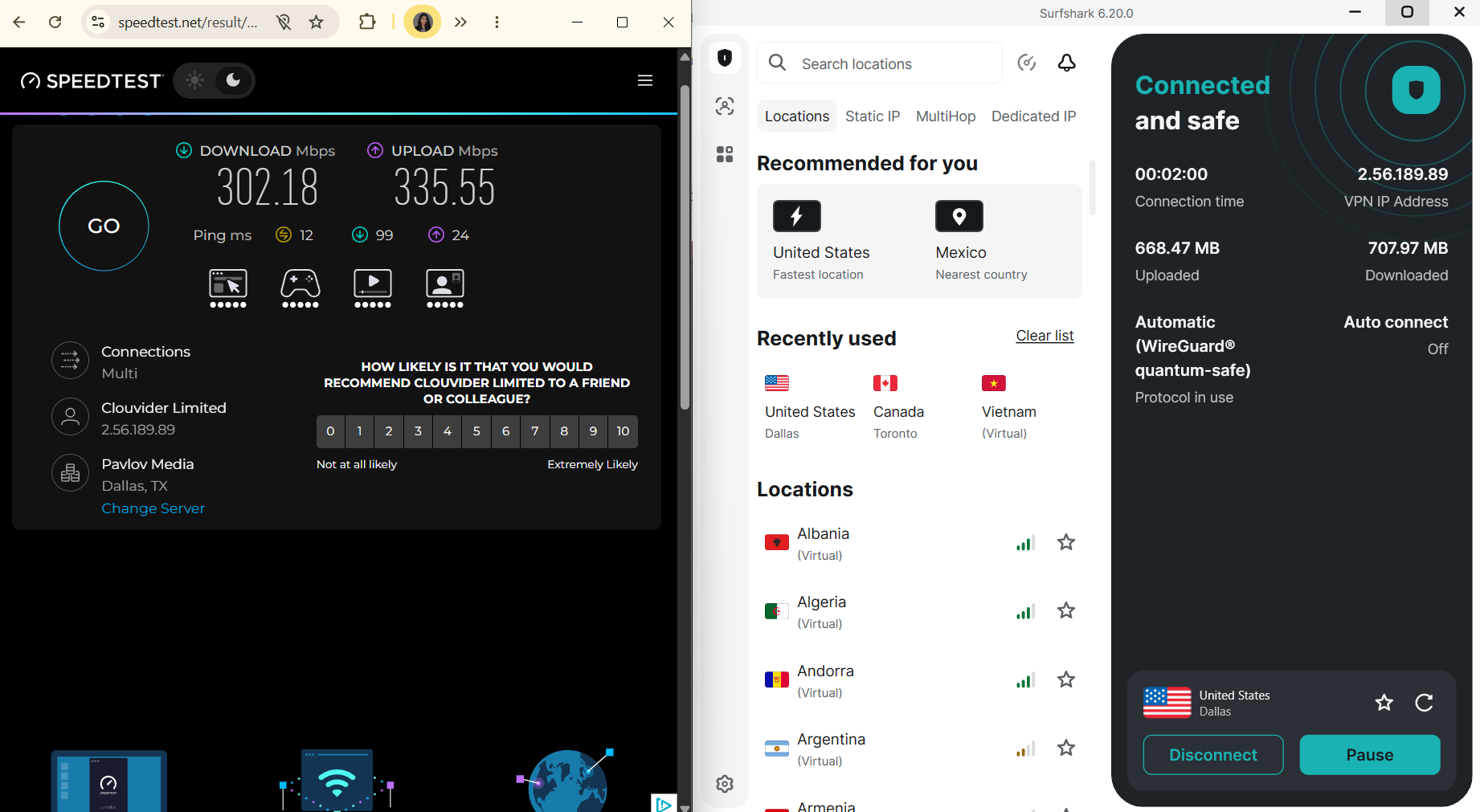
Task: Click Clear list link for recently used
Action: 1045,336
